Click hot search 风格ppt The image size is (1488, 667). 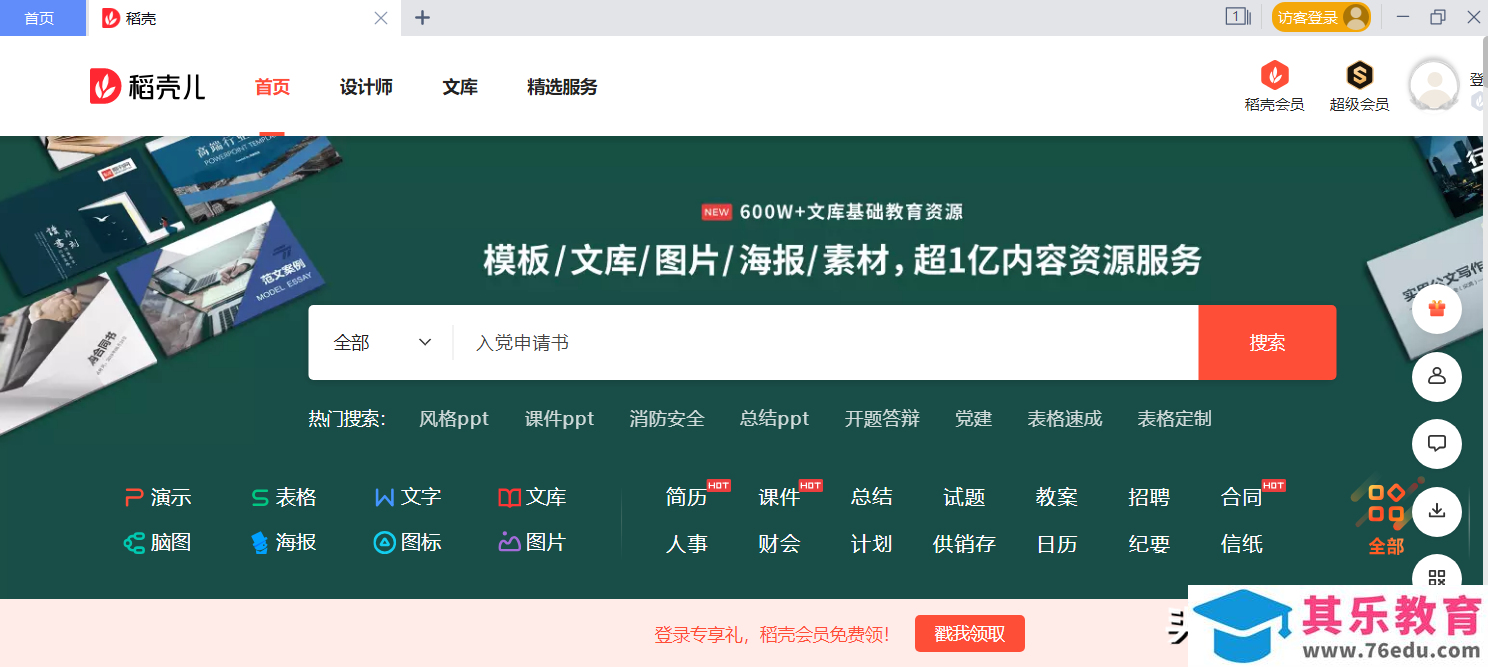click(x=454, y=419)
